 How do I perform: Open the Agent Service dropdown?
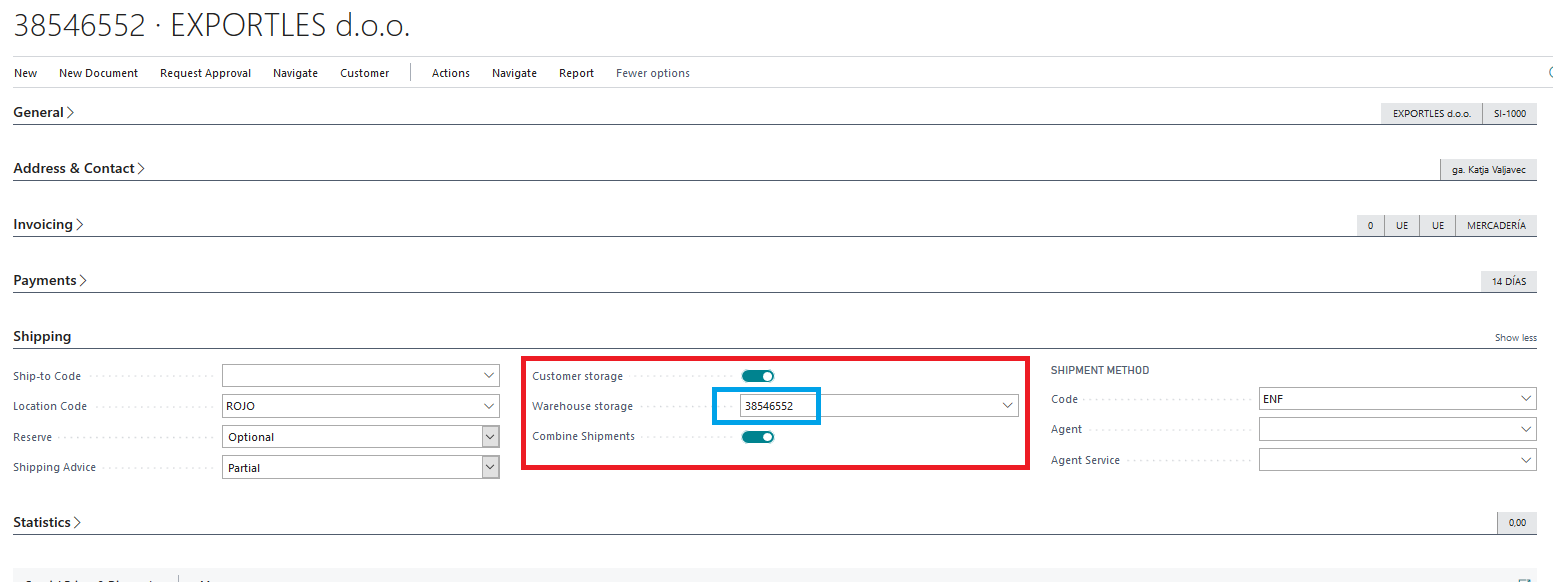pyautogui.click(x=1526, y=460)
